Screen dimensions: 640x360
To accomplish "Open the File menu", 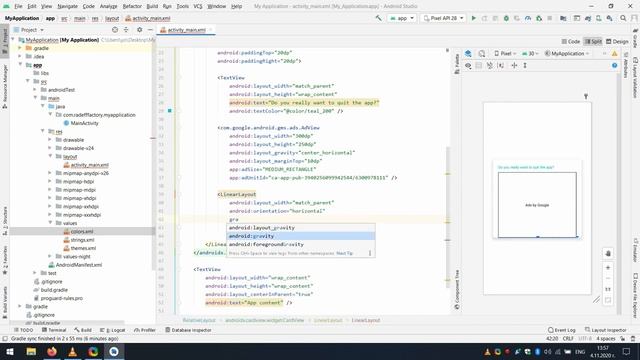I will coord(18,6).
